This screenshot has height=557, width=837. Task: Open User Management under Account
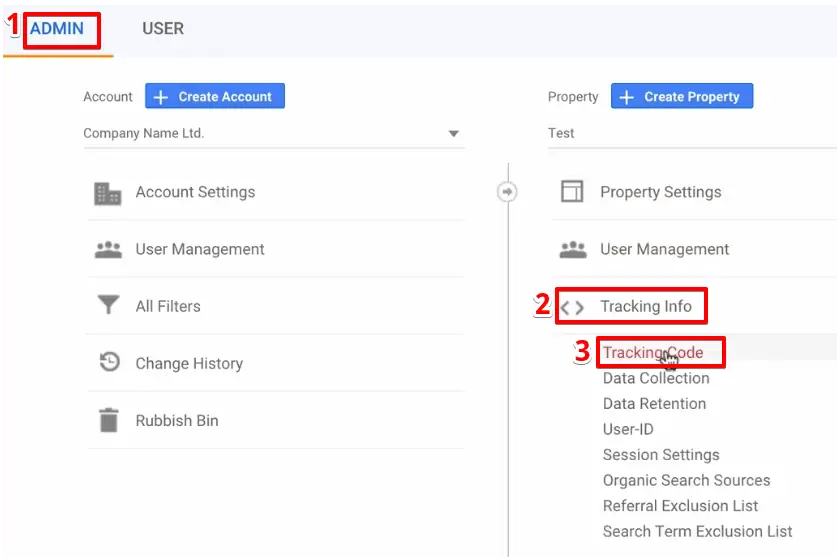coord(200,249)
